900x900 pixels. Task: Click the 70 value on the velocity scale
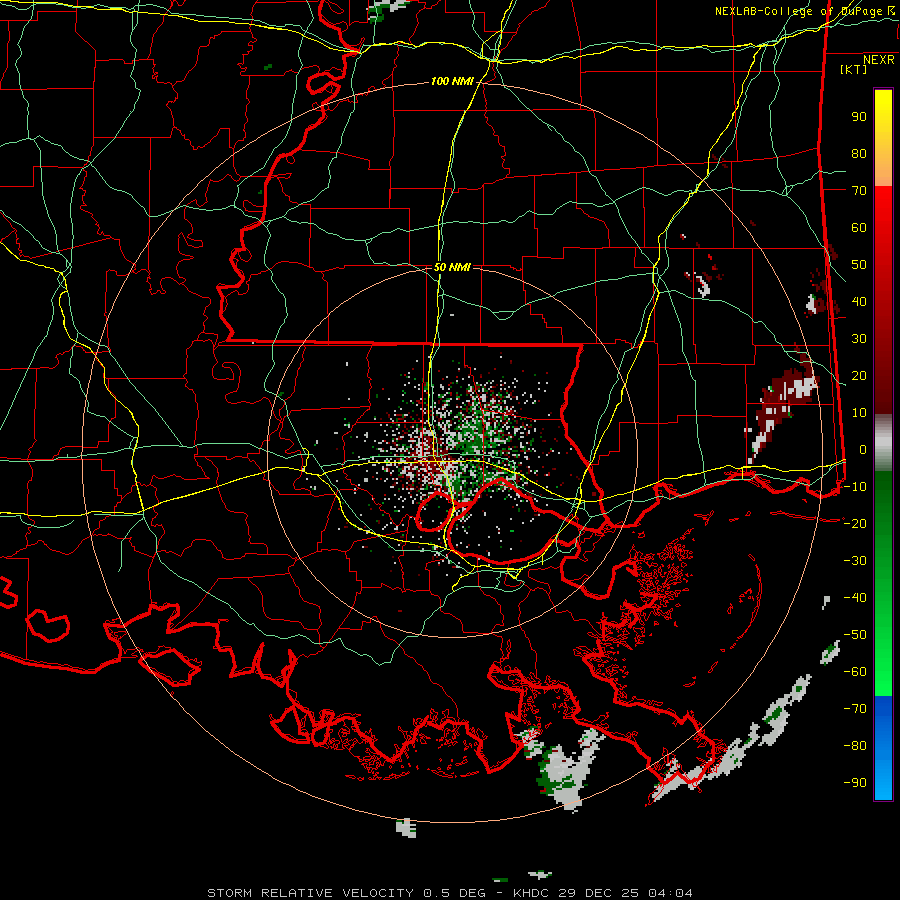pos(859,191)
